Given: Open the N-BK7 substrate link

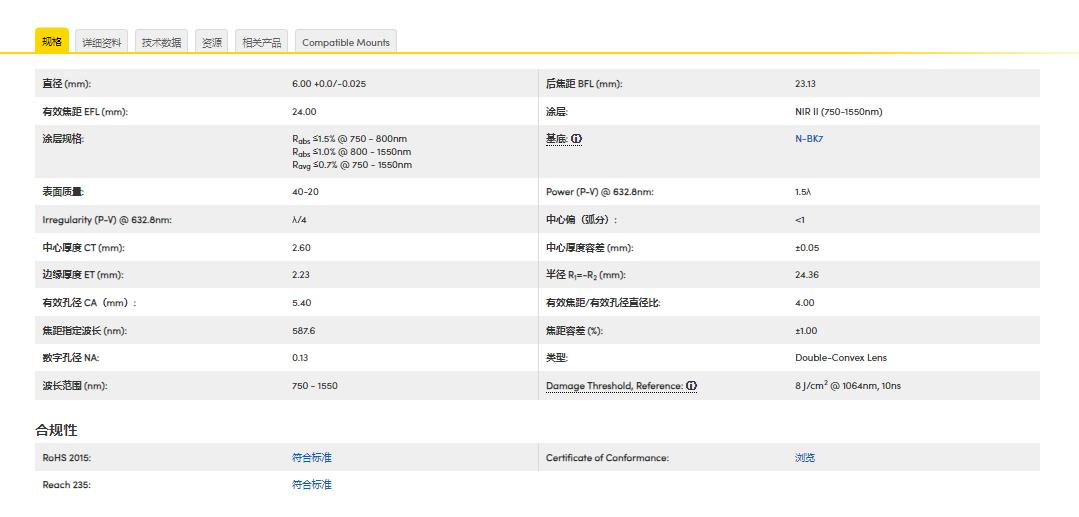Looking at the screenshot, I should point(809,138).
